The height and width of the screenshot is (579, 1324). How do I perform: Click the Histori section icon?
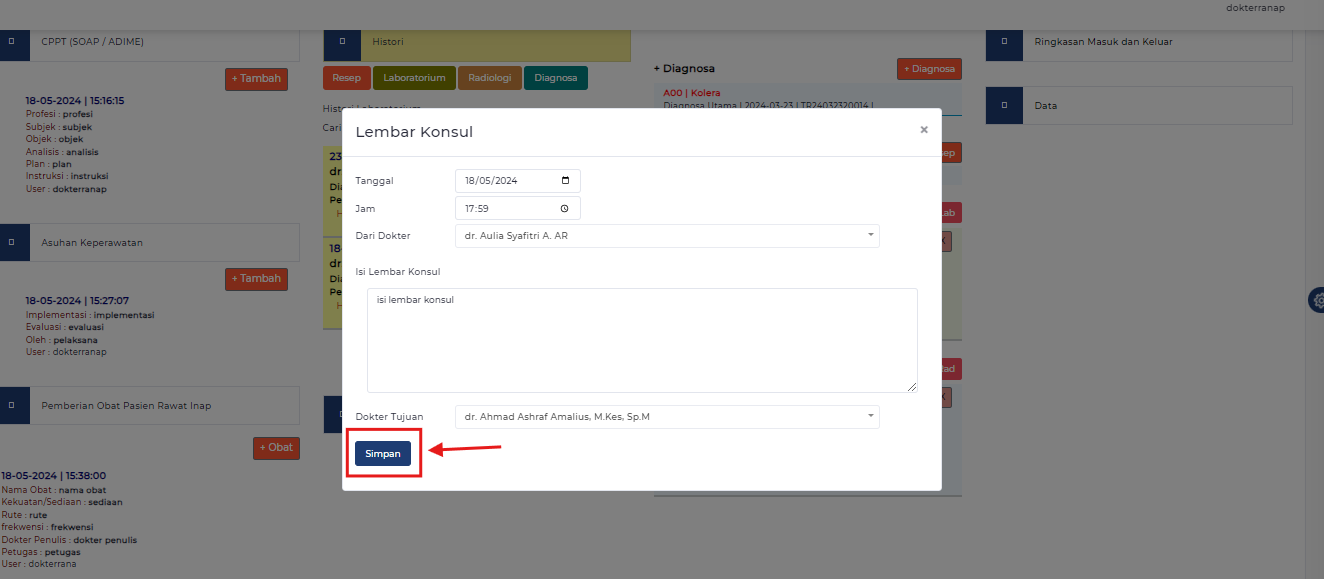pyautogui.click(x=342, y=42)
